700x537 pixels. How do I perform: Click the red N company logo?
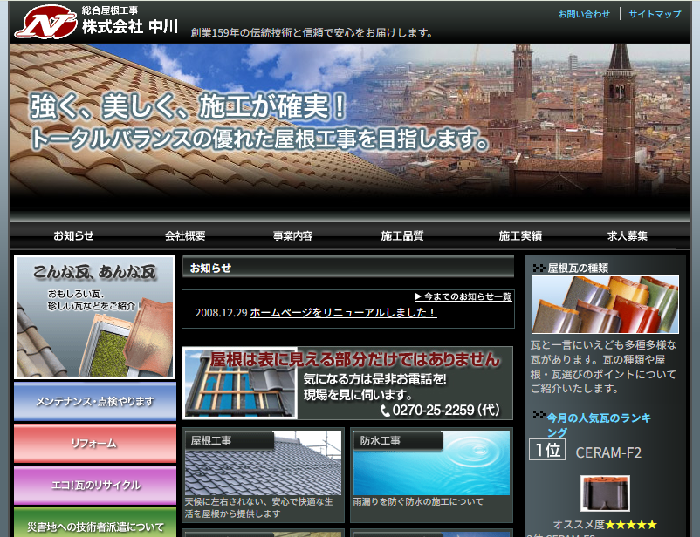46,22
